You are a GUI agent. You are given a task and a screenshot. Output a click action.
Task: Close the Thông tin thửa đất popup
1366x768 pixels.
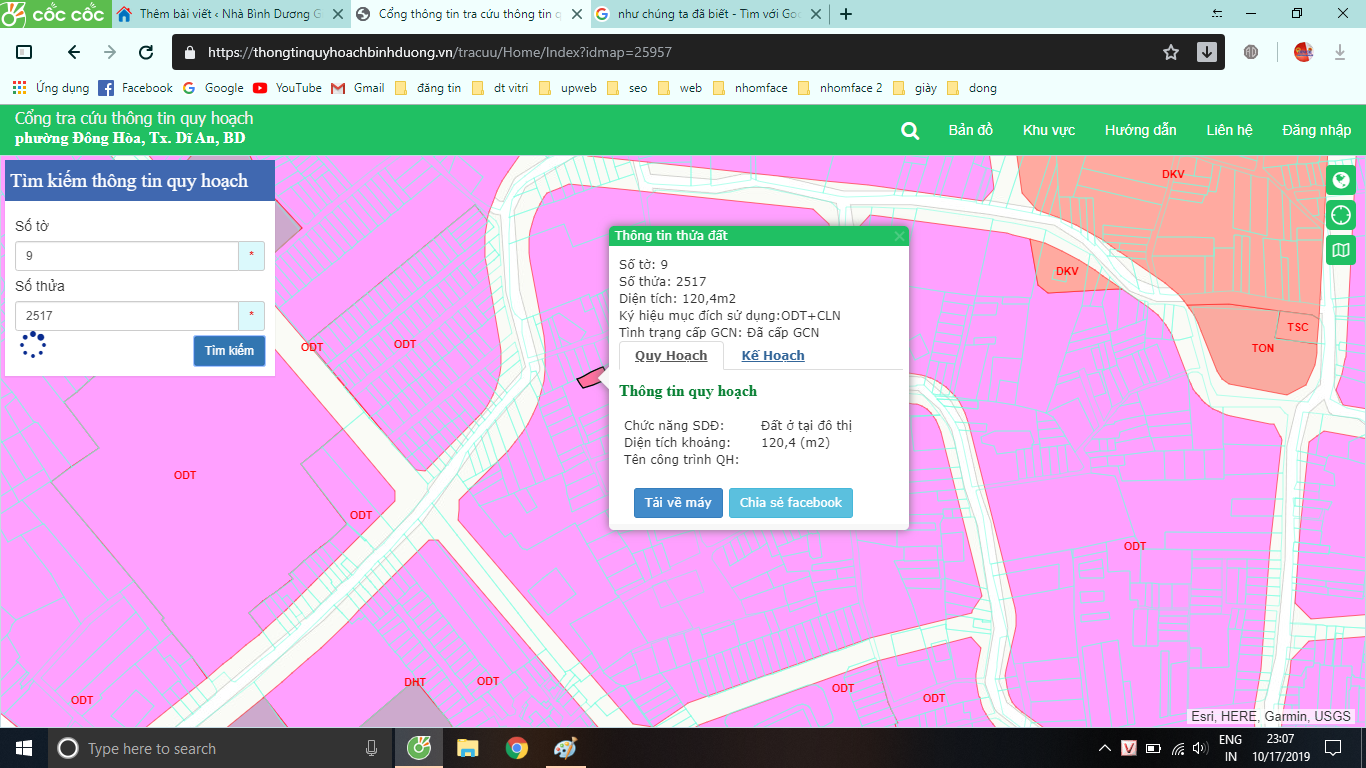tap(899, 236)
